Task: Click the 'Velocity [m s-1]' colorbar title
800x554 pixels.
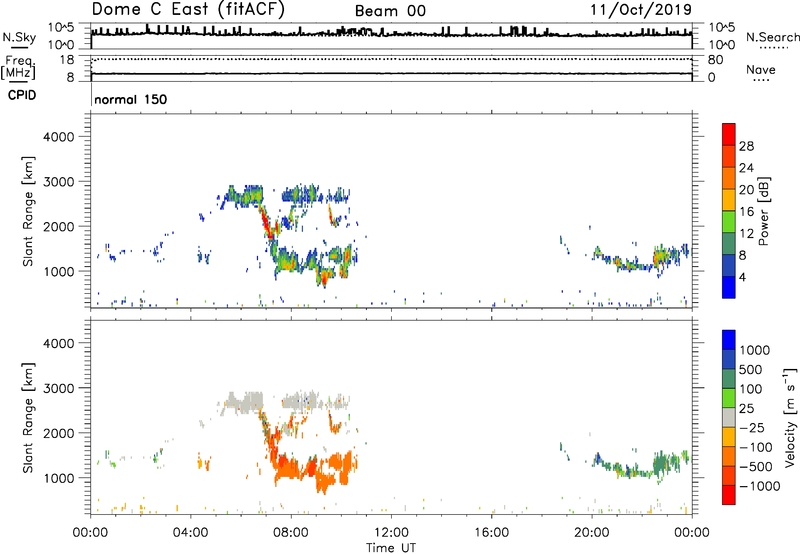Action: pos(790,417)
